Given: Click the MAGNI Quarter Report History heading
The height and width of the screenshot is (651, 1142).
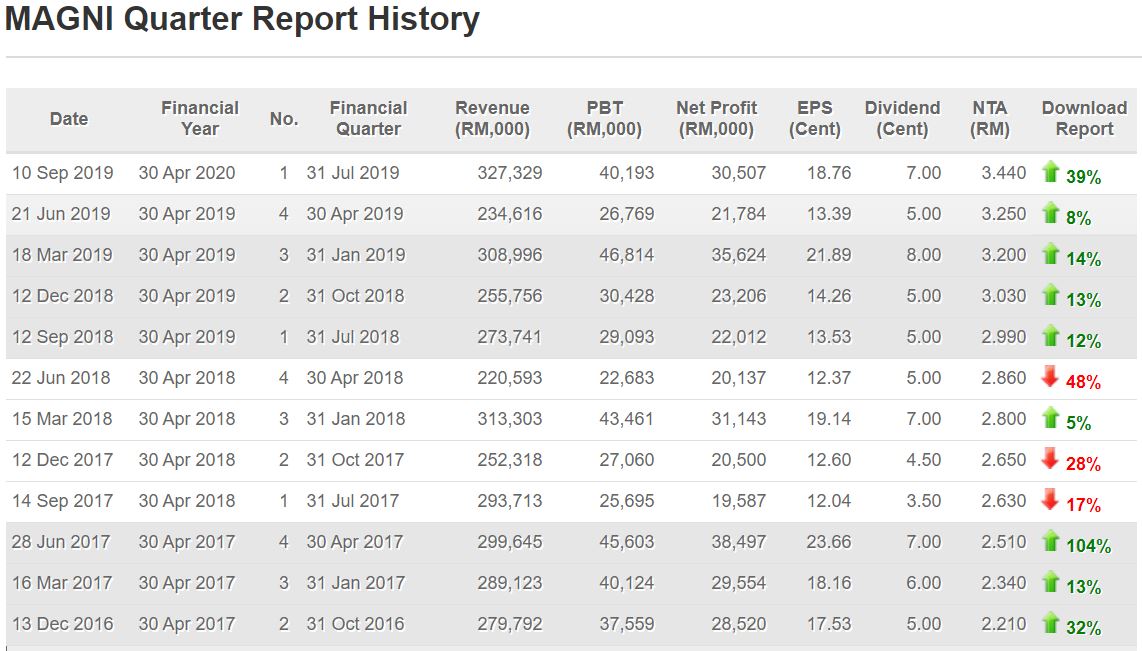Looking at the screenshot, I should tap(242, 19).
